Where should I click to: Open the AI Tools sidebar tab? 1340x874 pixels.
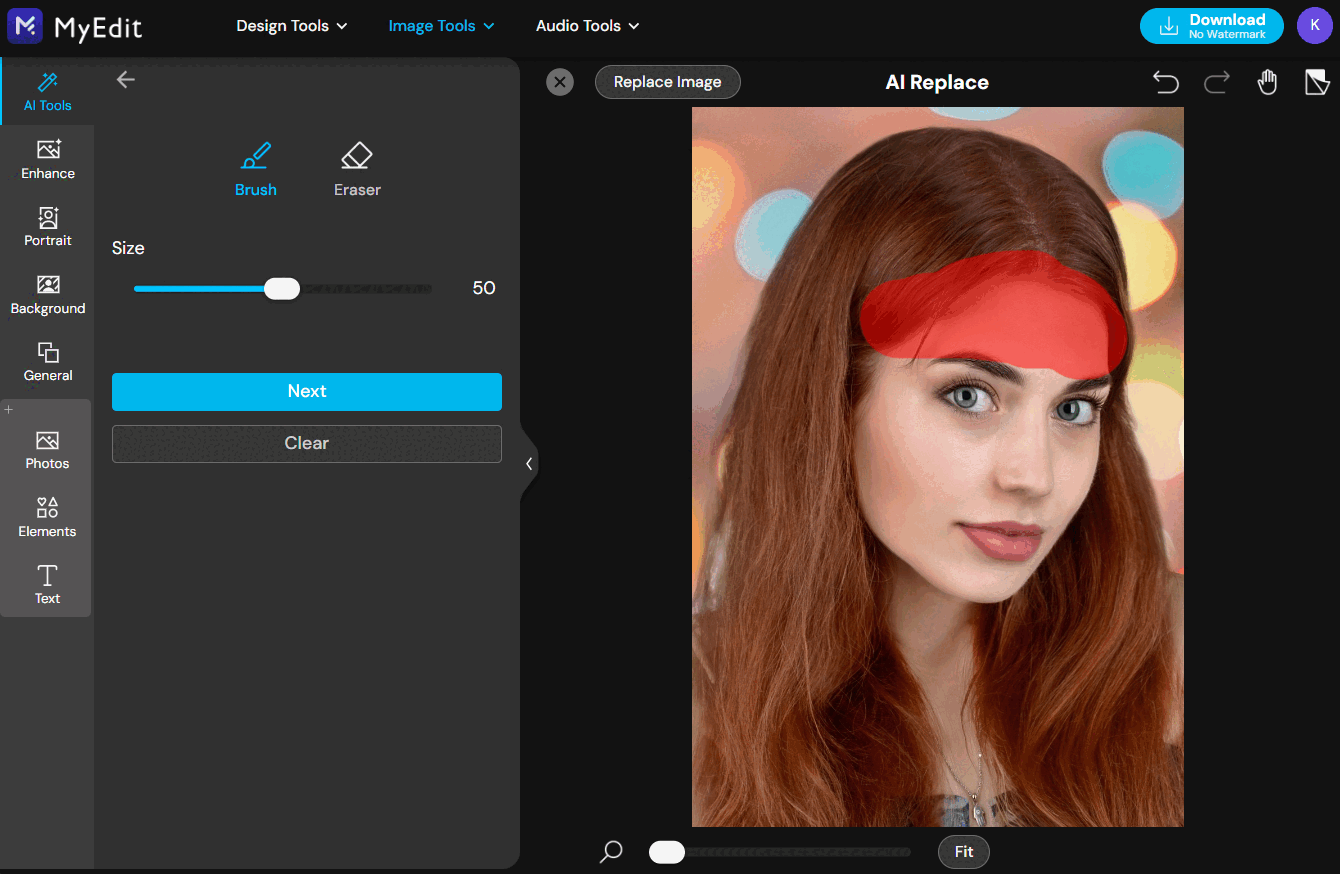[x=48, y=91]
